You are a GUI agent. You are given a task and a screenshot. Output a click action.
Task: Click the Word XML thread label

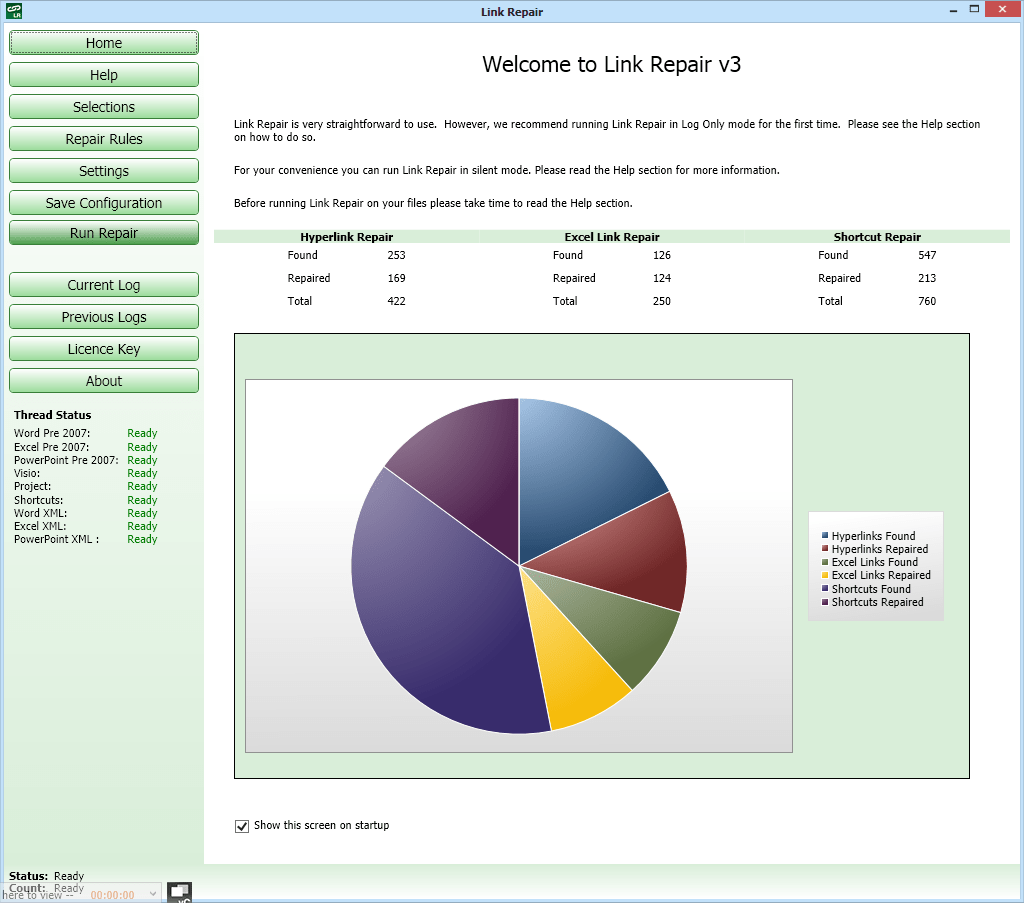click(x=40, y=513)
